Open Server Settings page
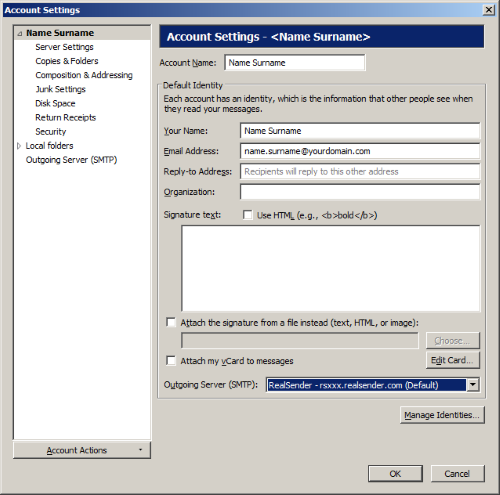This screenshot has width=500, height=495. click(64, 47)
